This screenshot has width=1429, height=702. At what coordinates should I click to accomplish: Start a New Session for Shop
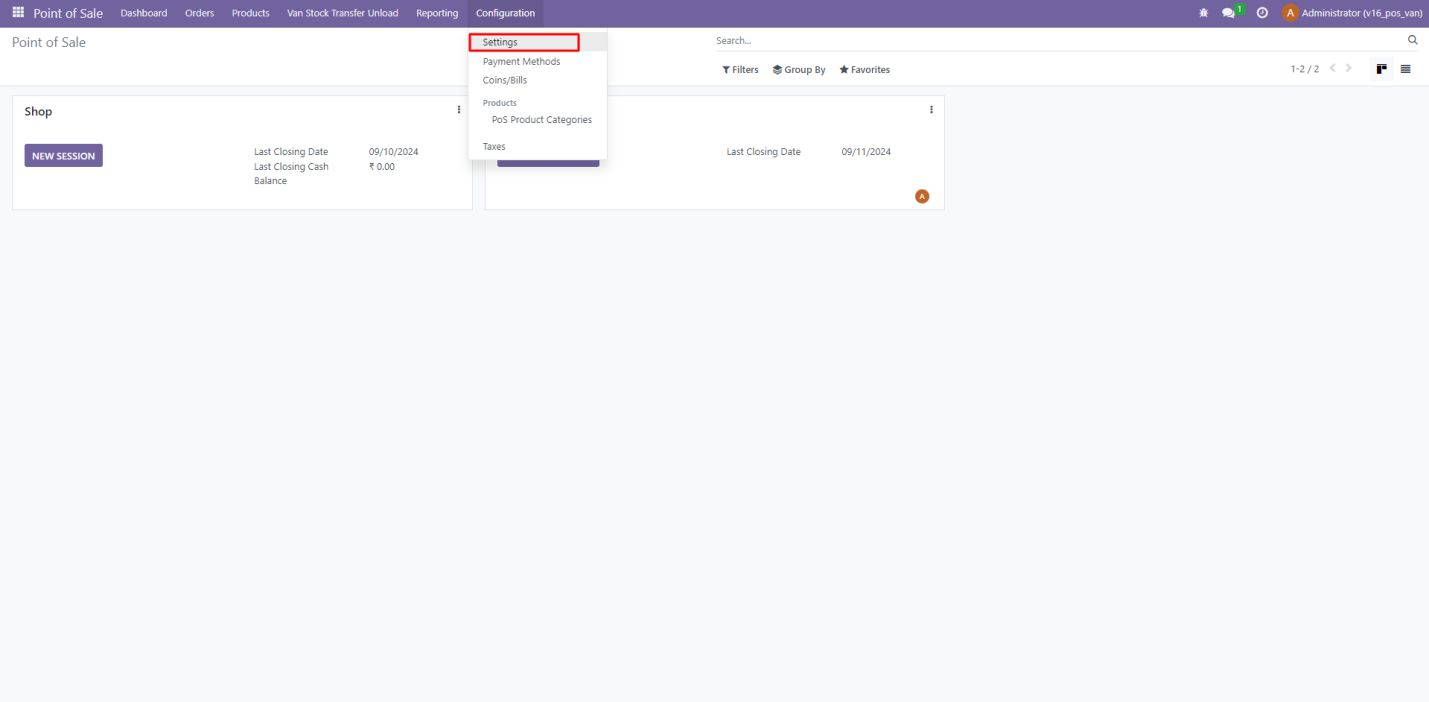click(x=63, y=156)
